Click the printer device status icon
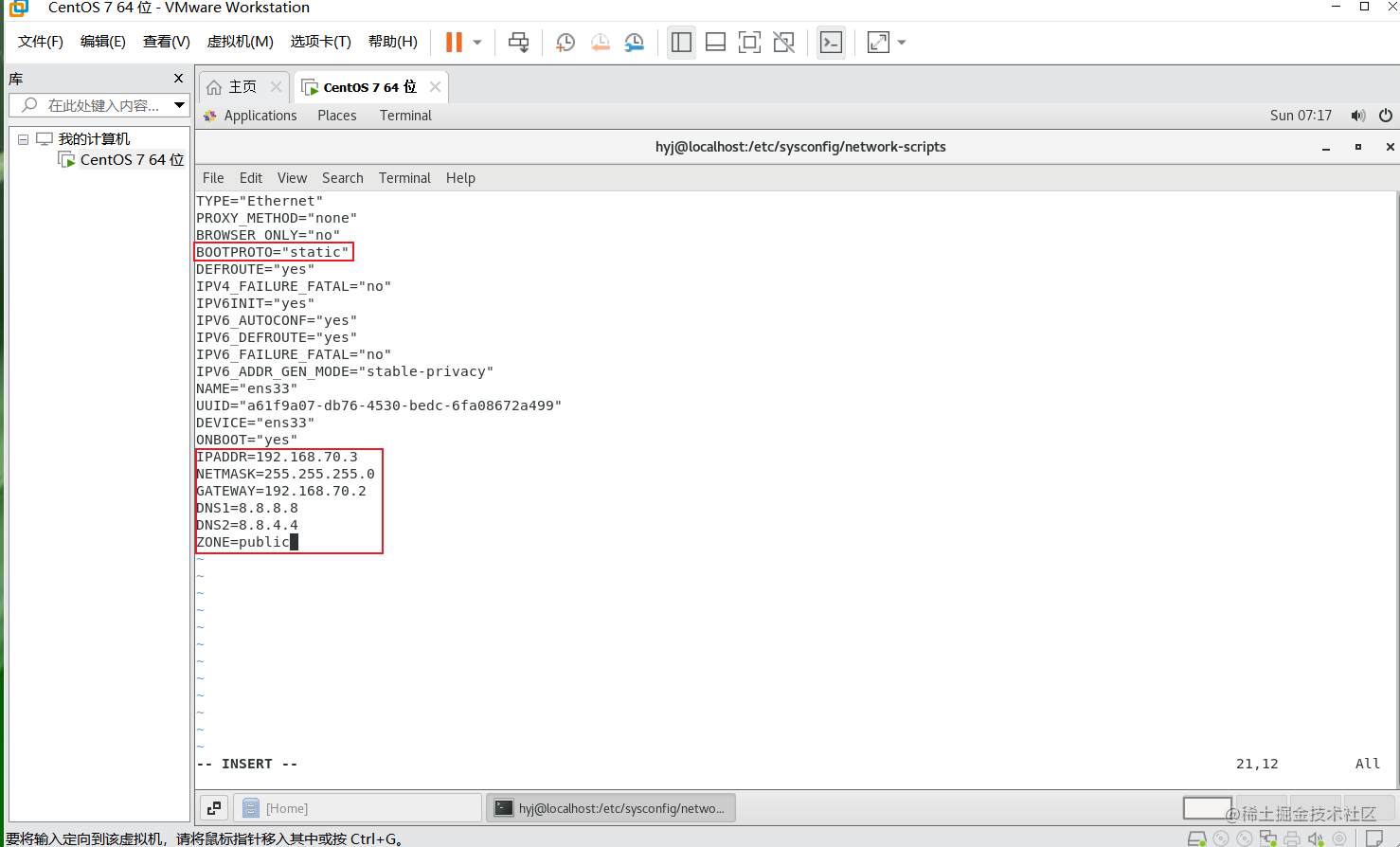 pos(1292,838)
